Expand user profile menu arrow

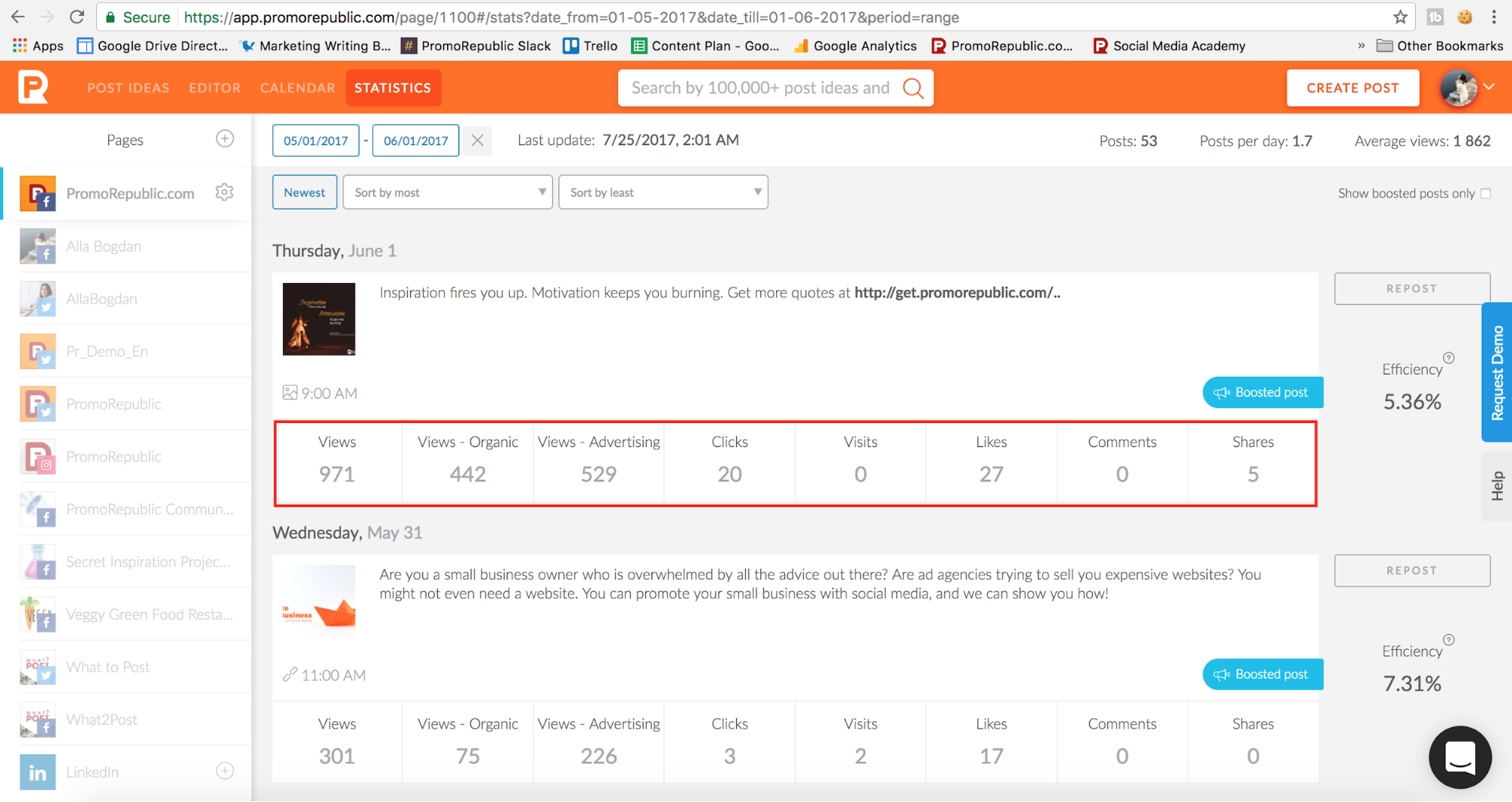coord(1489,87)
